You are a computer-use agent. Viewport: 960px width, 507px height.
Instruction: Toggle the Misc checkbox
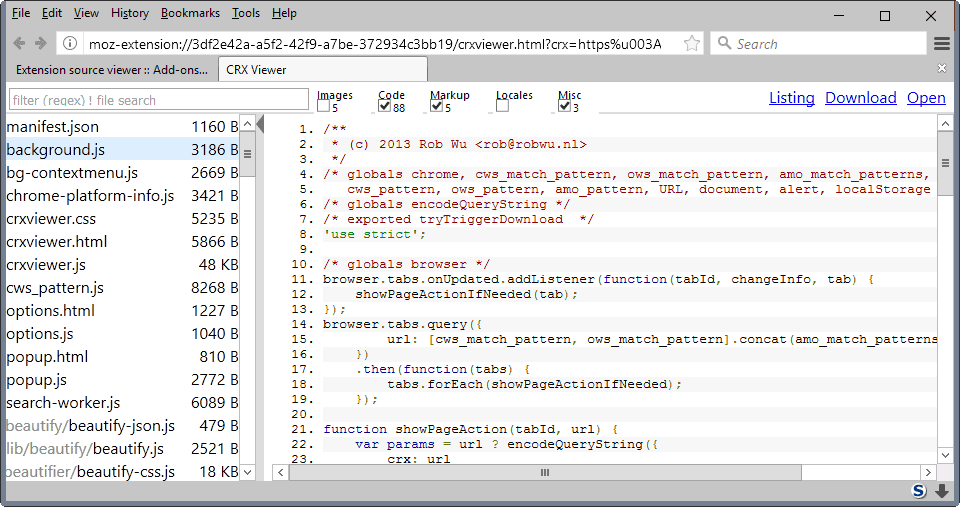[x=564, y=107]
